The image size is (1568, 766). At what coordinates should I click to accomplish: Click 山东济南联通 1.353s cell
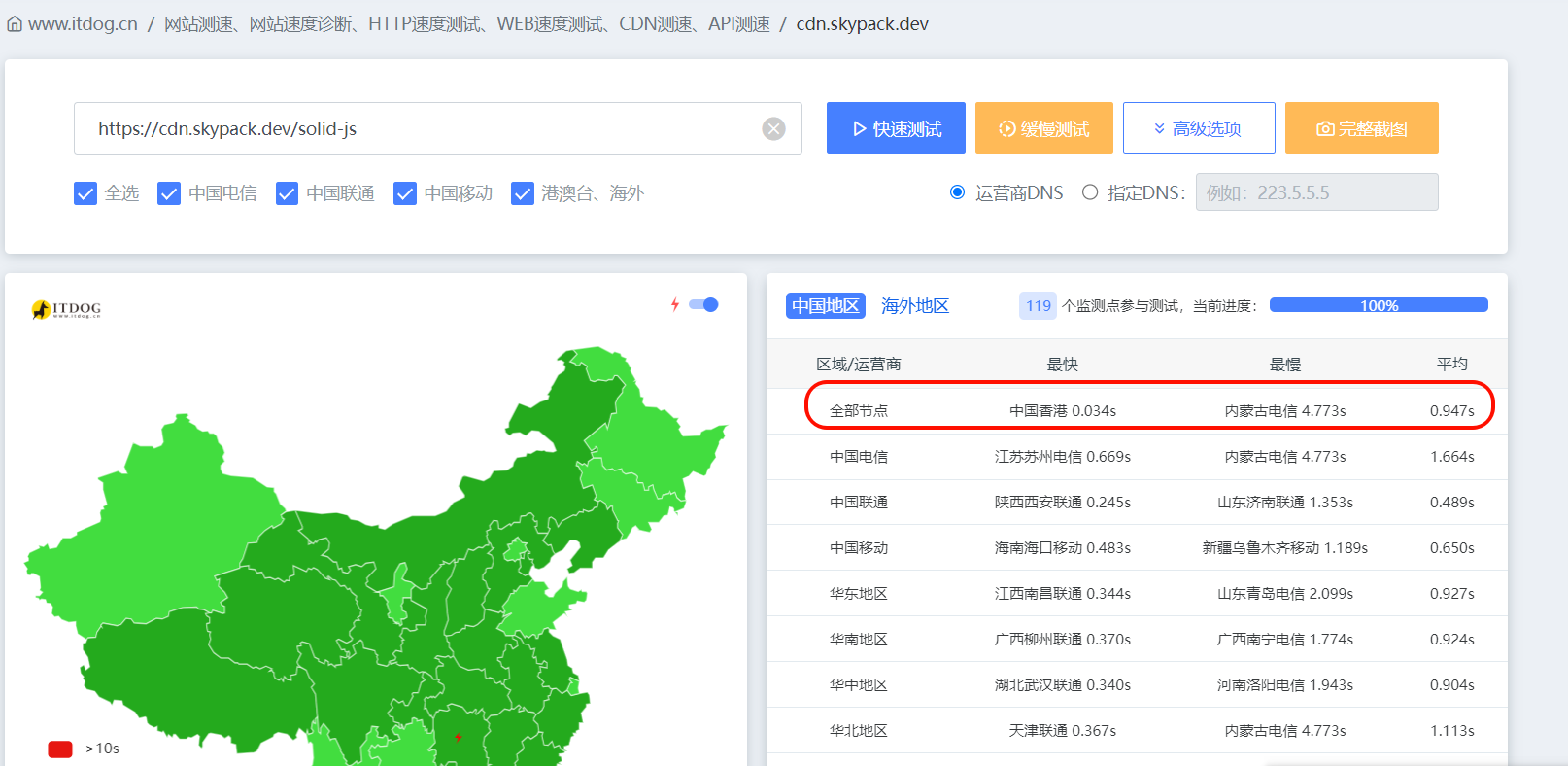(x=1285, y=502)
